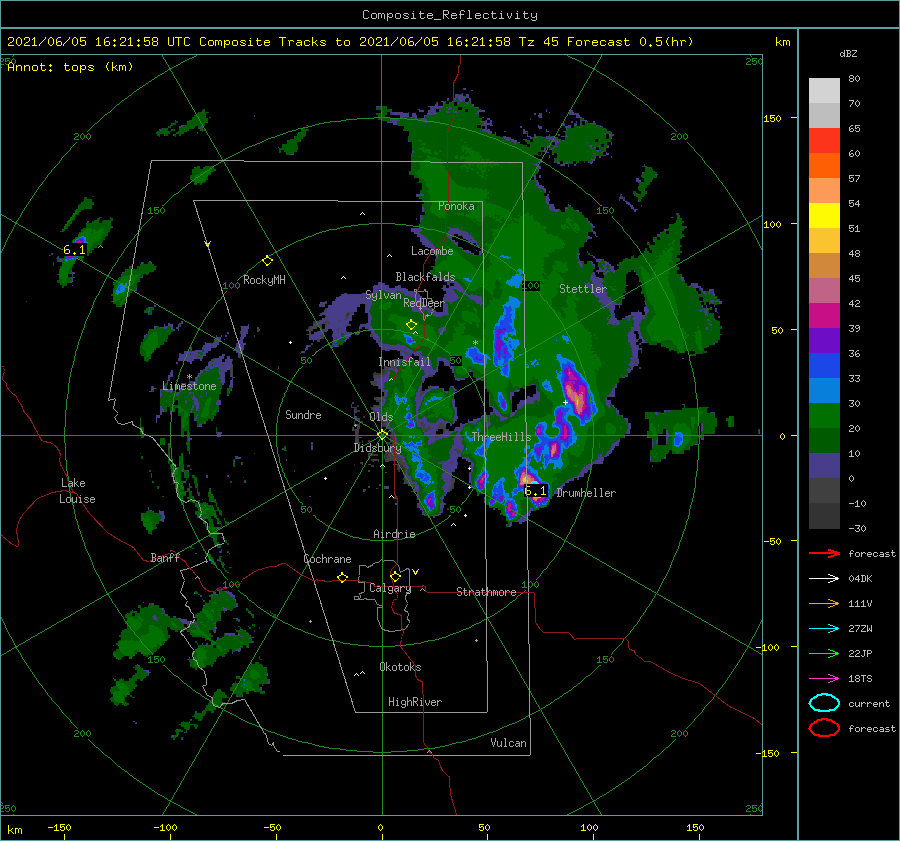This screenshot has height=841, width=900.
Task: Click the ThreeHills city label
Action: pyautogui.click(x=502, y=437)
